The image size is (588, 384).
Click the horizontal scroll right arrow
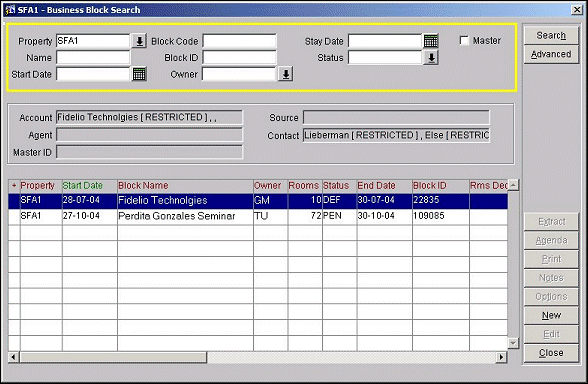tap(501, 357)
